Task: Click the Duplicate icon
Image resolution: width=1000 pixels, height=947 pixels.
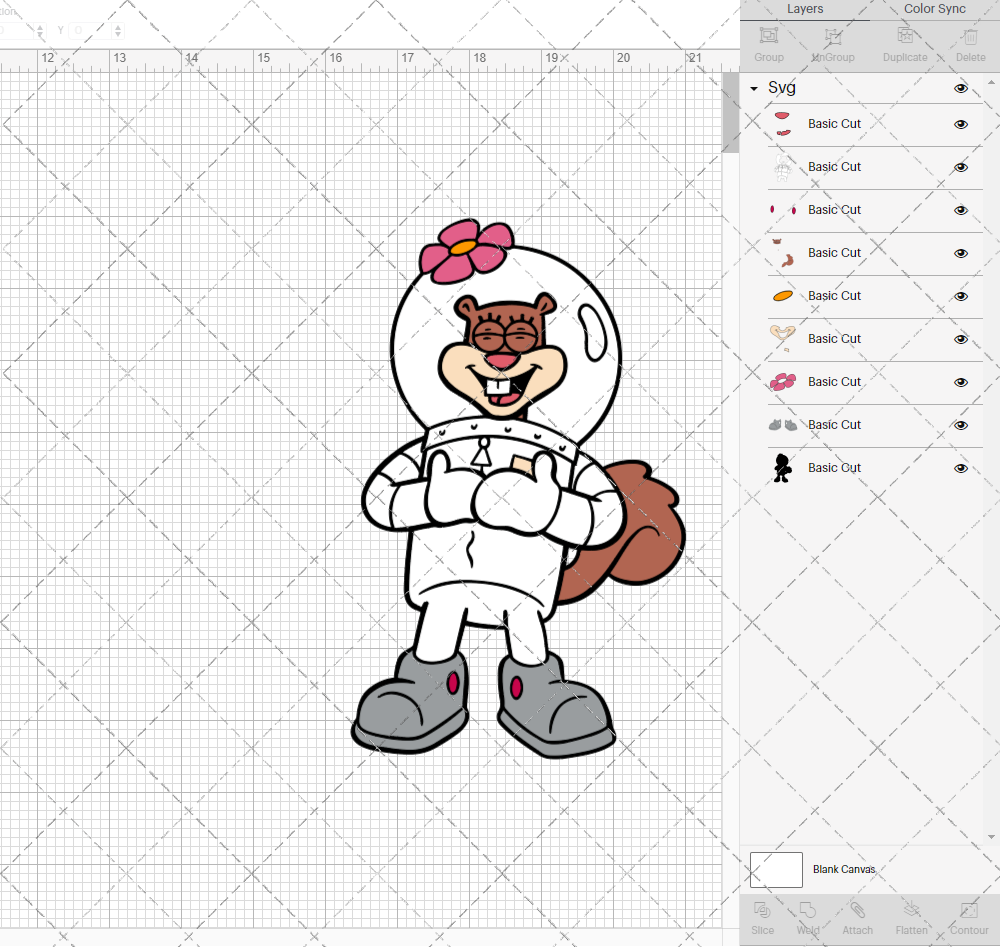Action: (905, 36)
